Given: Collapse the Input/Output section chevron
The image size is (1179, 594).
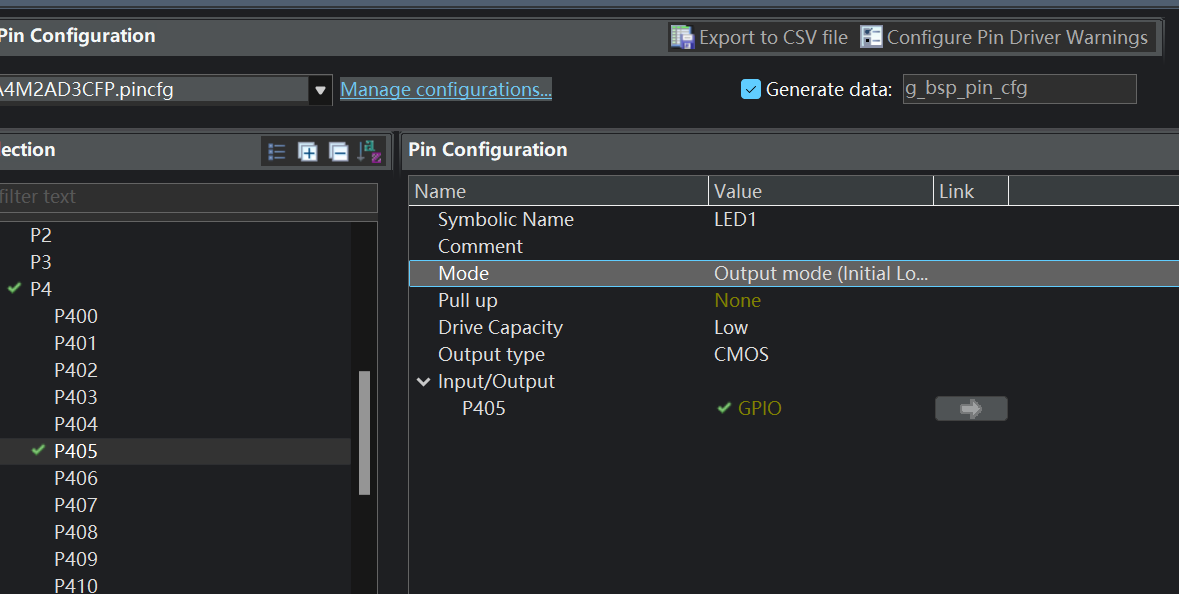Looking at the screenshot, I should coord(423,381).
